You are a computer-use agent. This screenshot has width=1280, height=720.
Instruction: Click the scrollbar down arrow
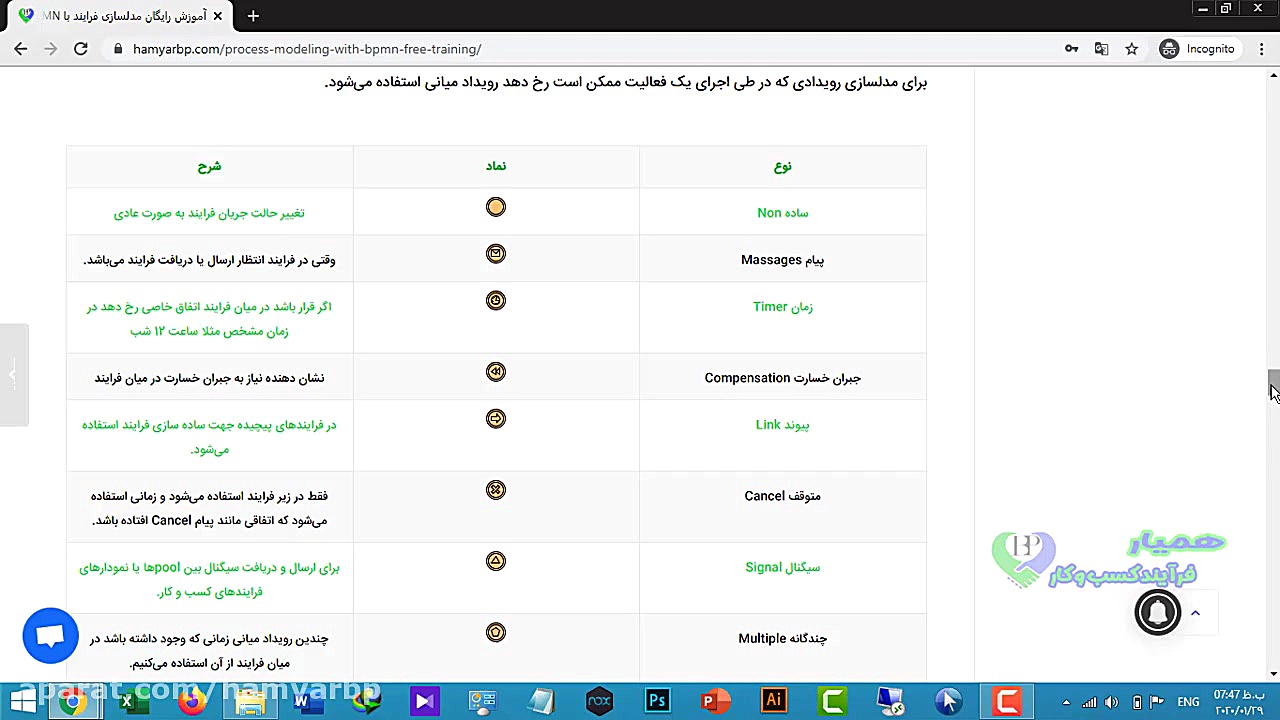[1273, 675]
